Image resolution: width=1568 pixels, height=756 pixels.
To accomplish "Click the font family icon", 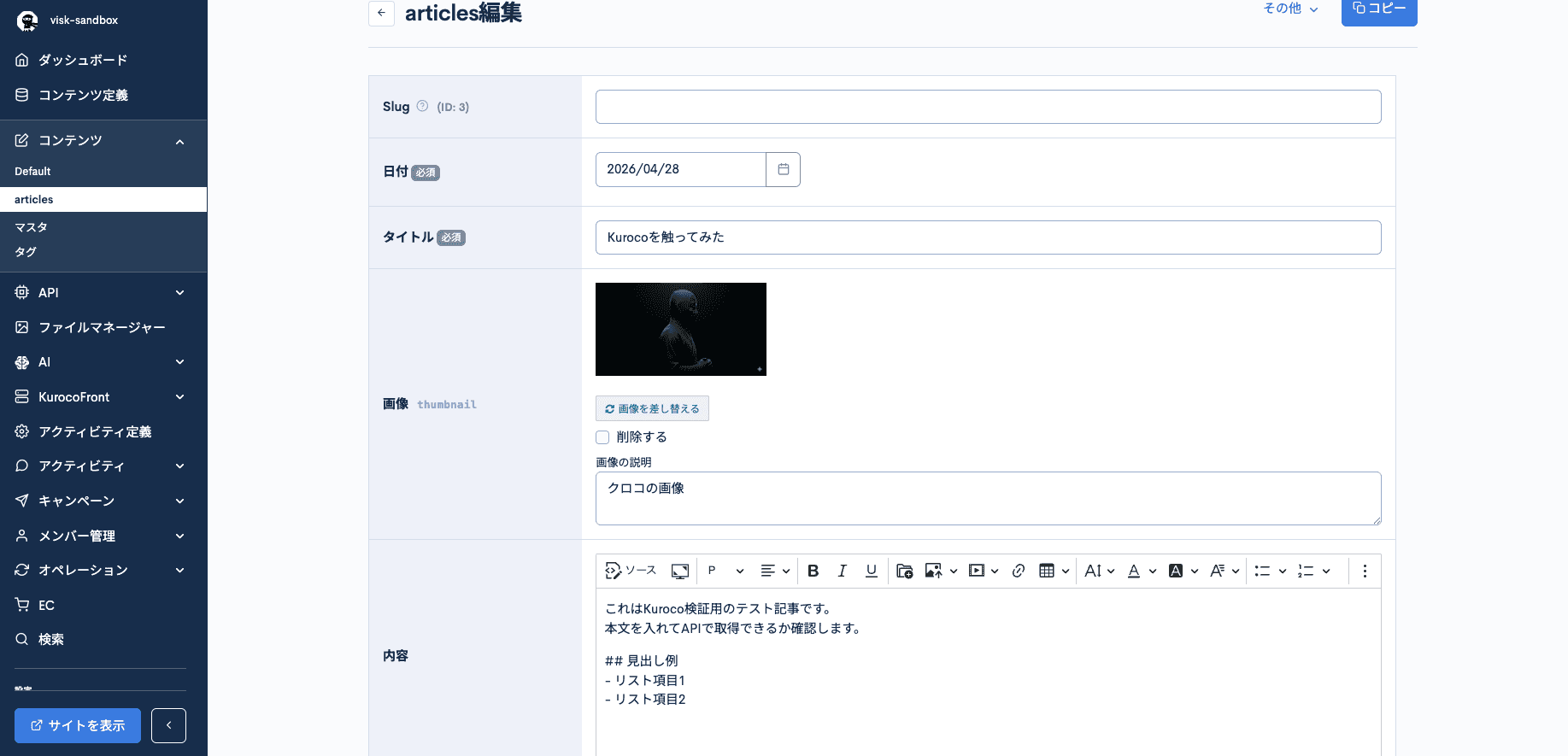I will [1218, 571].
